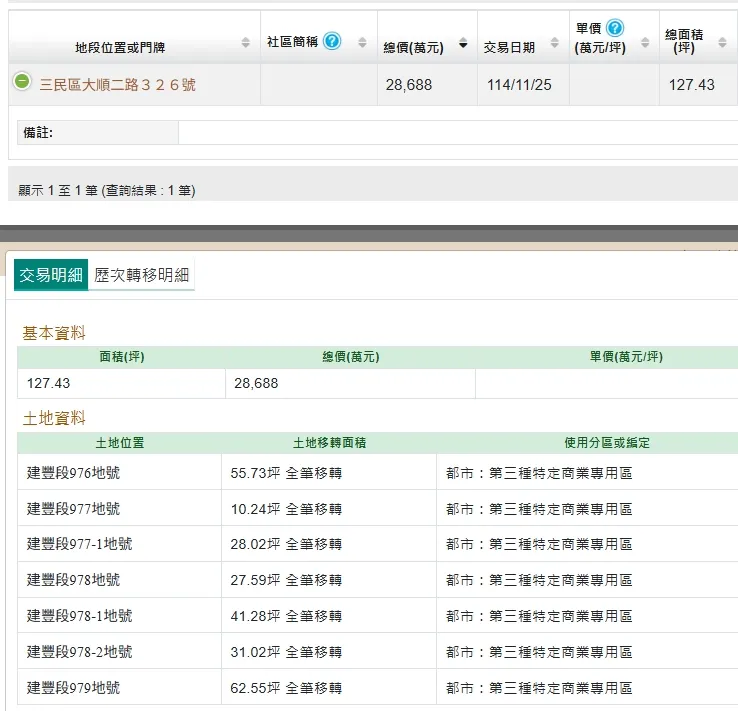Image resolution: width=738 pixels, height=711 pixels.
Task: Select area 55.73坪 全筆移轉
Action: coord(286,473)
